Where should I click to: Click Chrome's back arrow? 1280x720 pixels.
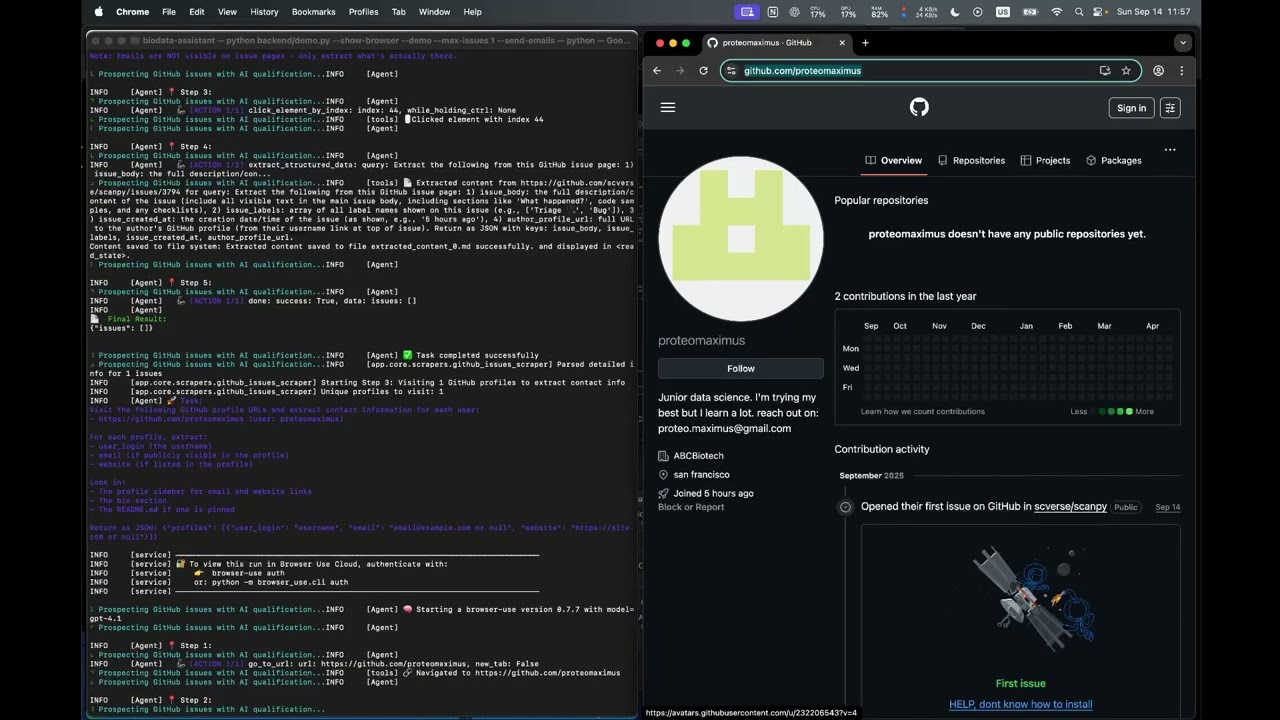click(657, 71)
